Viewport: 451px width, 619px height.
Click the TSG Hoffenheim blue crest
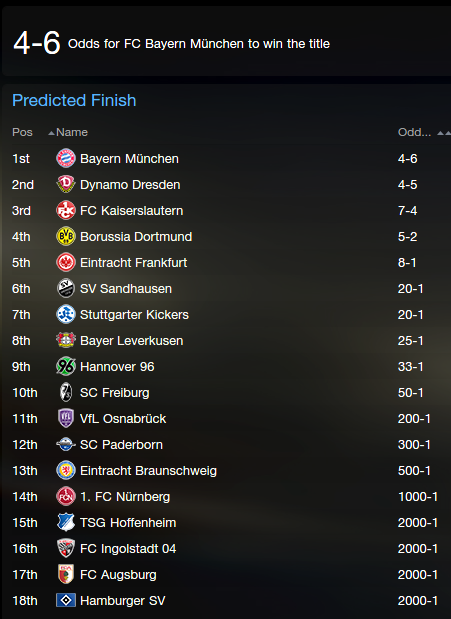point(66,522)
